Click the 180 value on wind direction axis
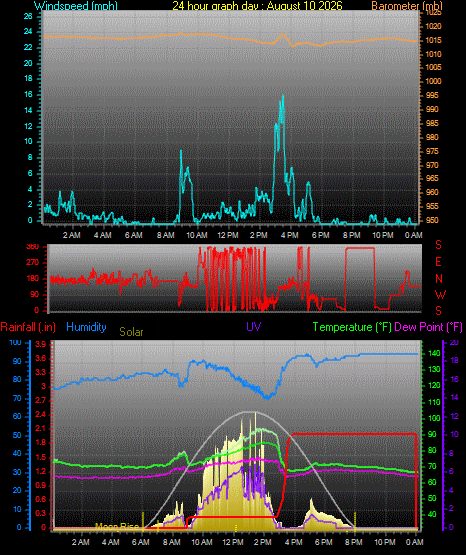This screenshot has height=555, width=466. 33,279
